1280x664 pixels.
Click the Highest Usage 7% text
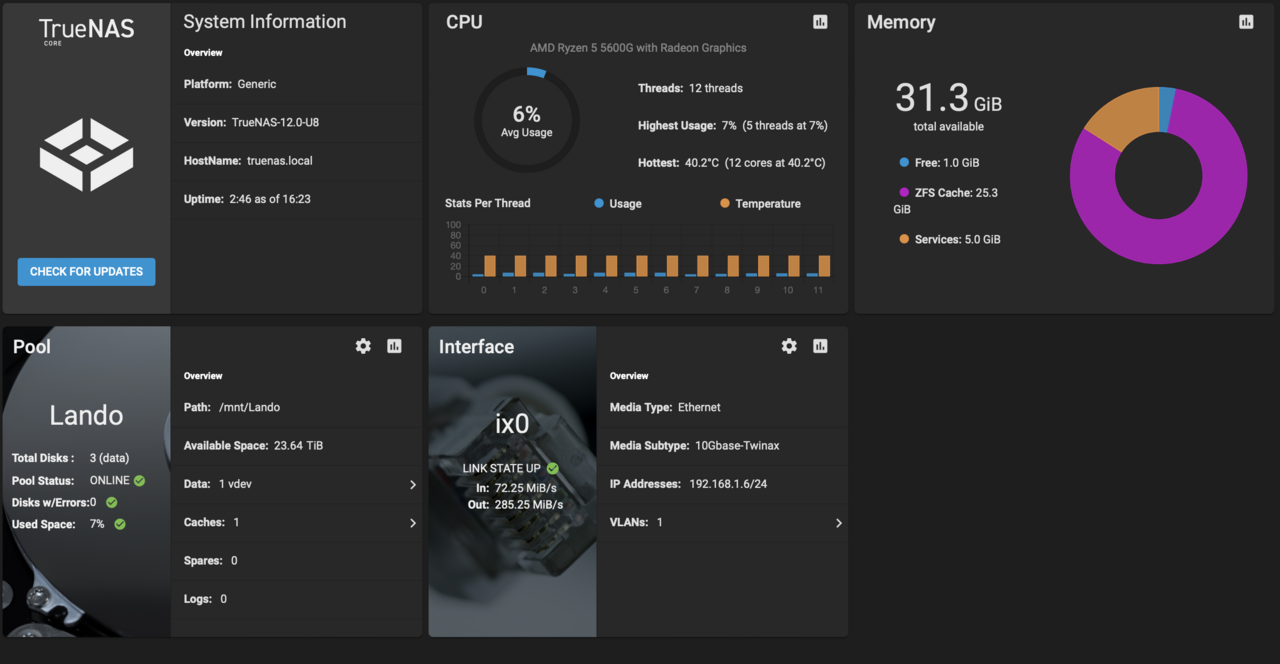pyautogui.click(x=732, y=126)
